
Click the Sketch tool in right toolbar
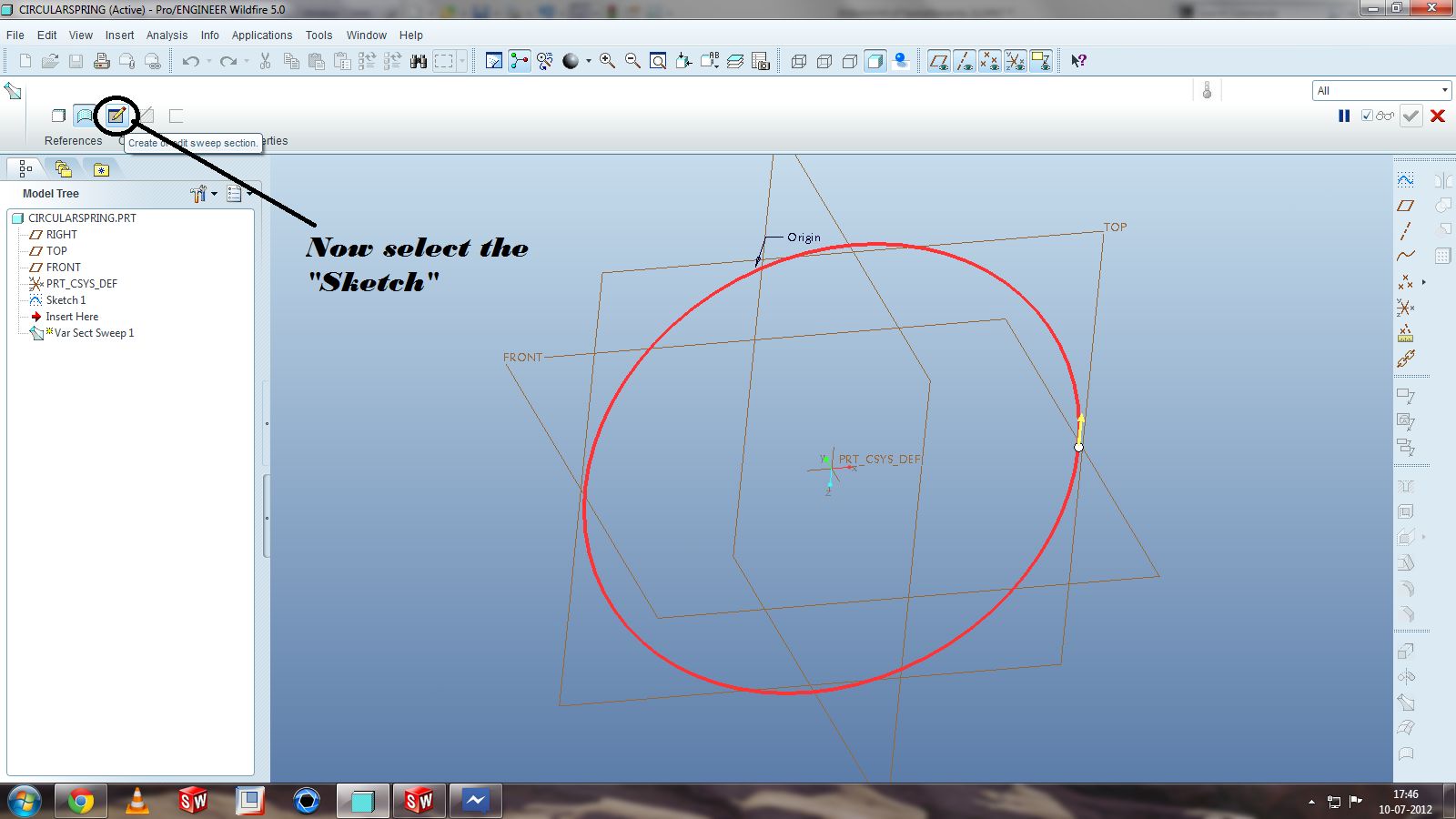(1406, 180)
